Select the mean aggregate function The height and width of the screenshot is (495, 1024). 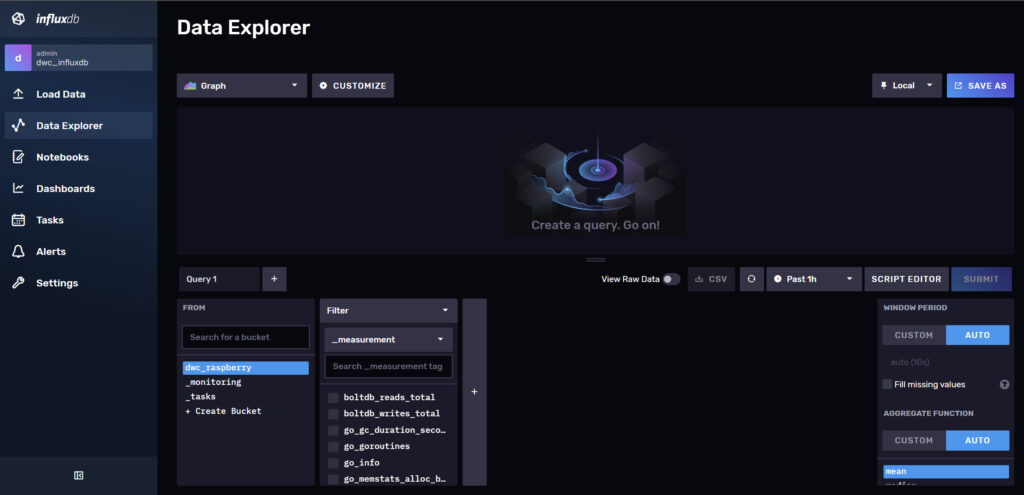click(946, 471)
